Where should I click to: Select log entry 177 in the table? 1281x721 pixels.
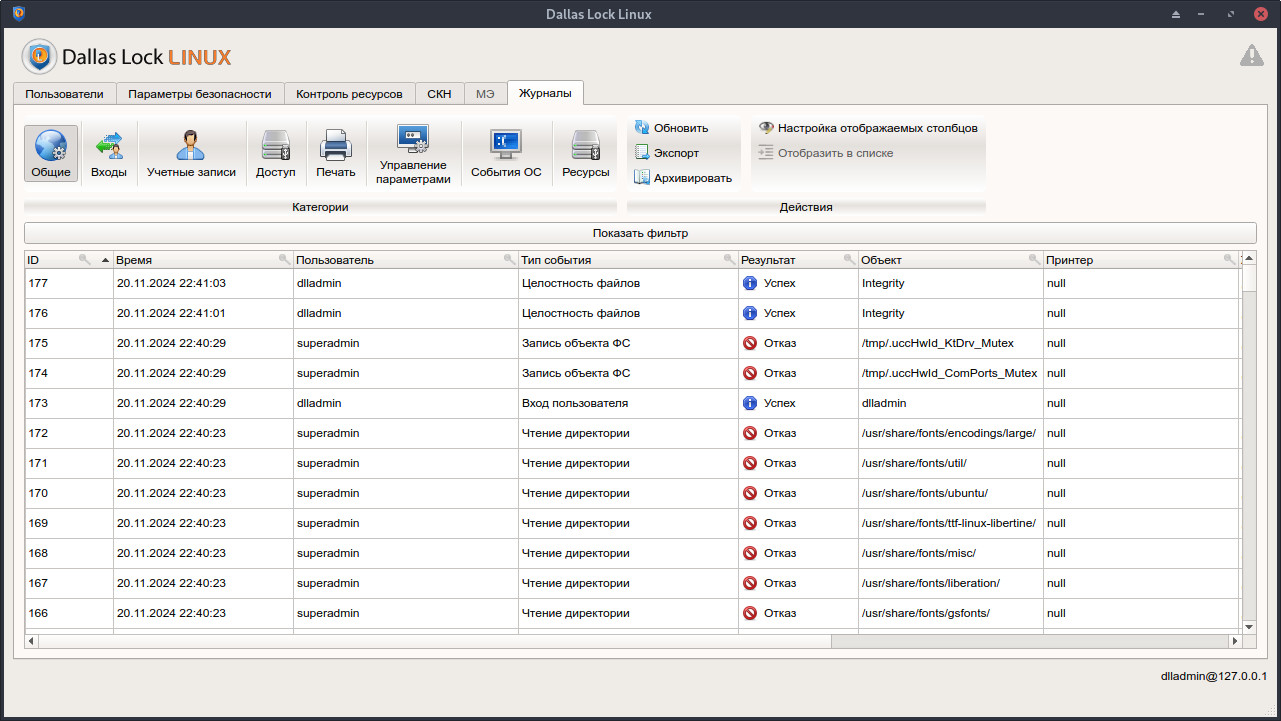(400, 283)
